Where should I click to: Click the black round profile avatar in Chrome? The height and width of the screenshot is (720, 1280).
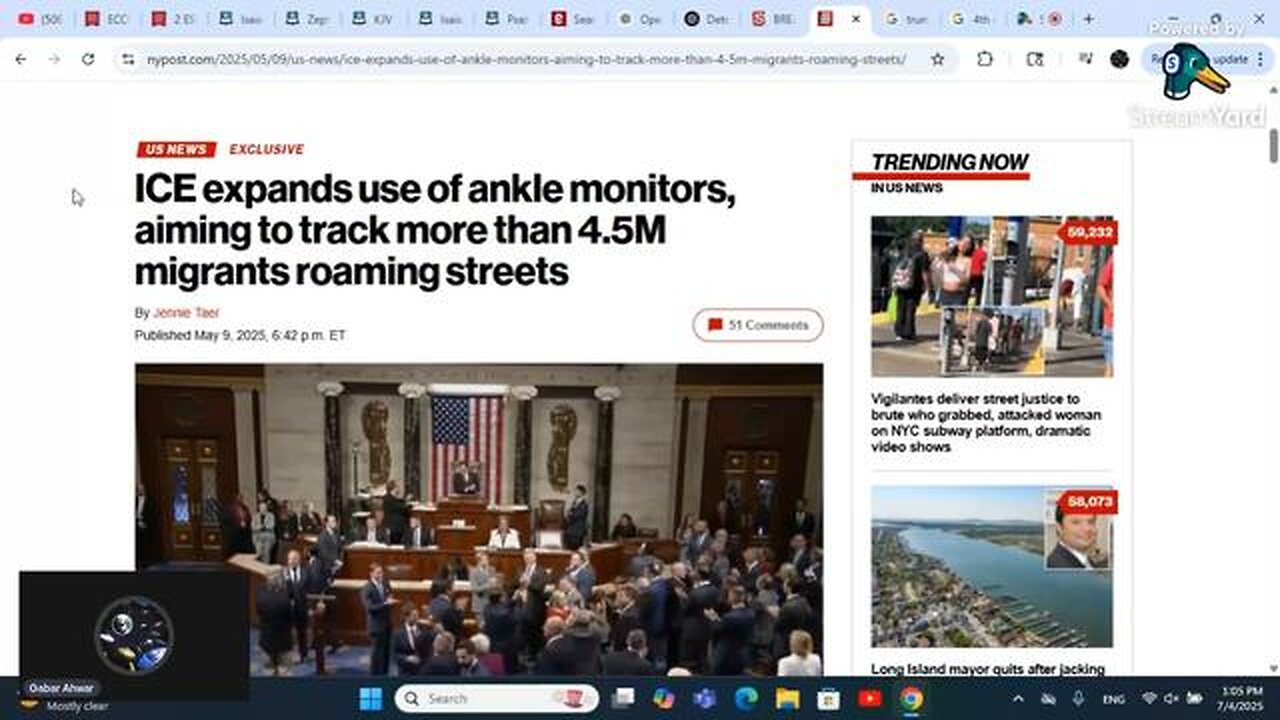pyautogui.click(x=1120, y=60)
